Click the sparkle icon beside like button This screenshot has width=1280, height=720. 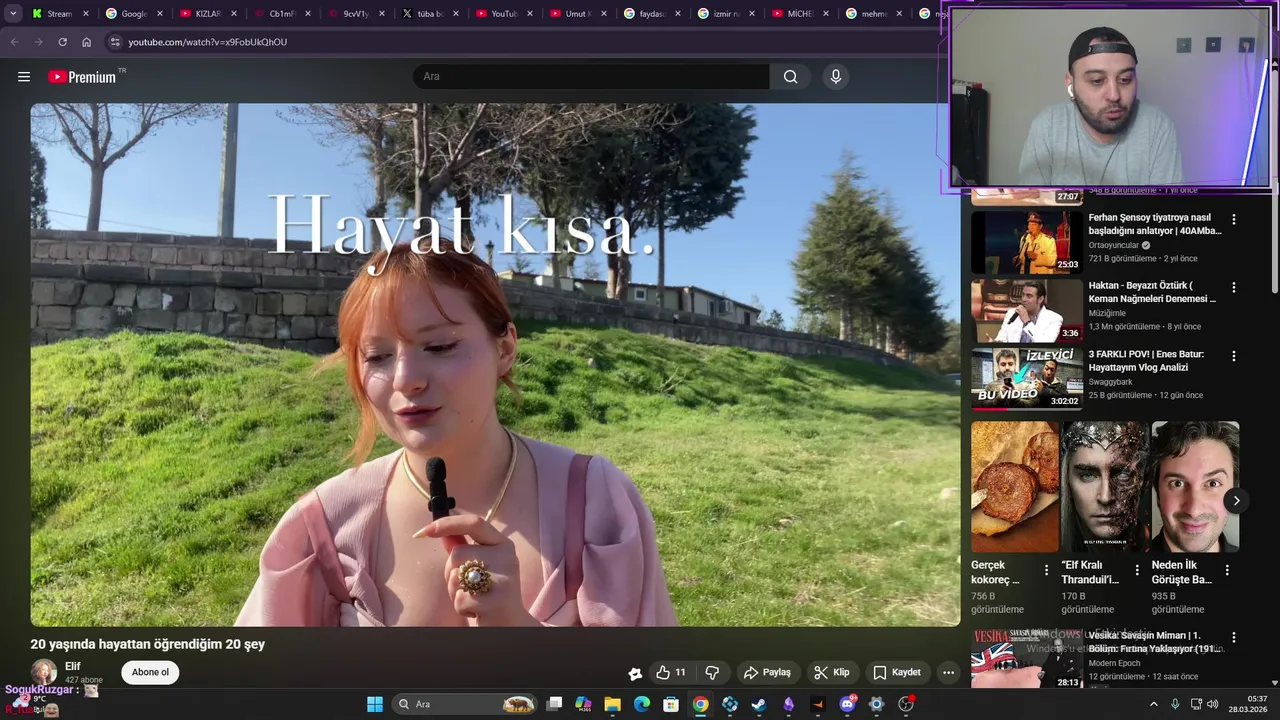tap(634, 674)
